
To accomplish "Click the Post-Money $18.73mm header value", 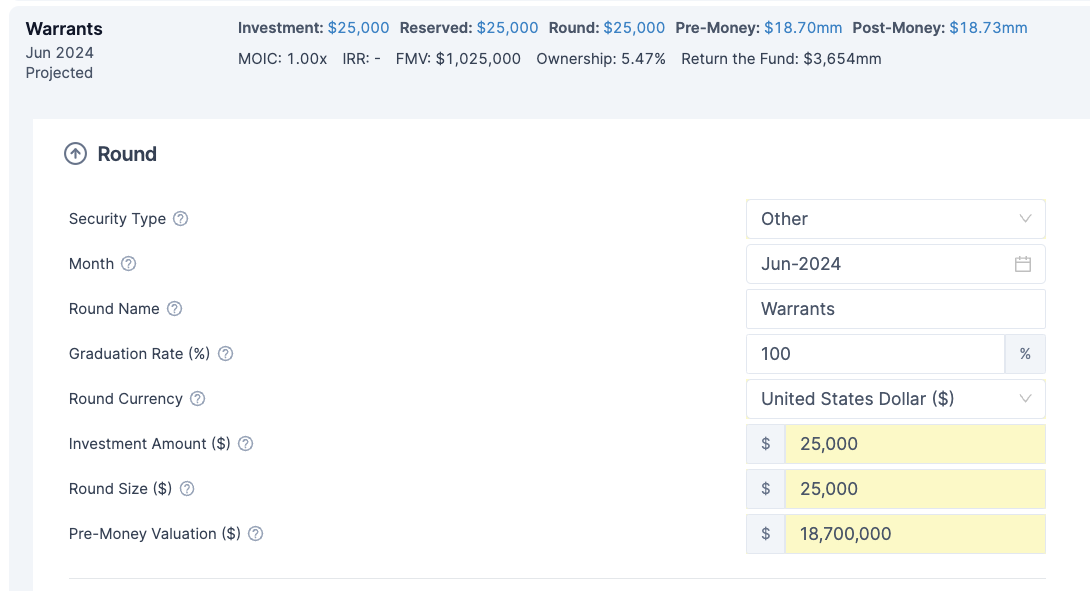I will coord(987,28).
